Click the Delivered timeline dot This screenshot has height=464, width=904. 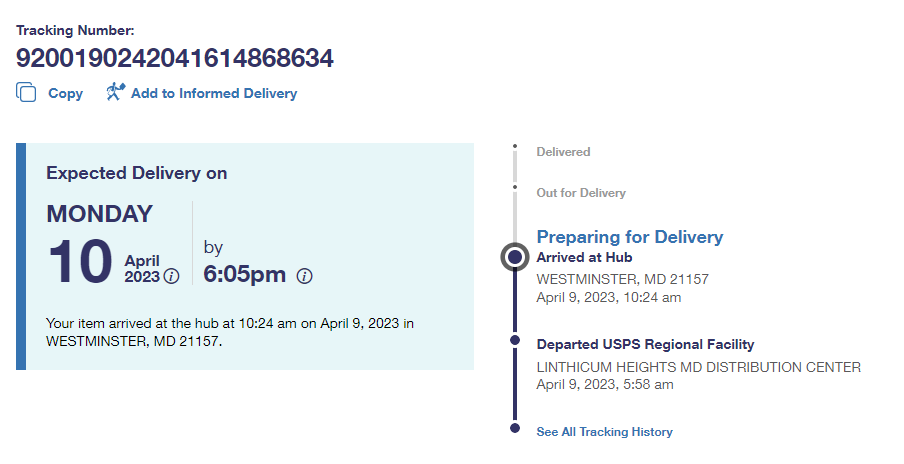click(514, 146)
